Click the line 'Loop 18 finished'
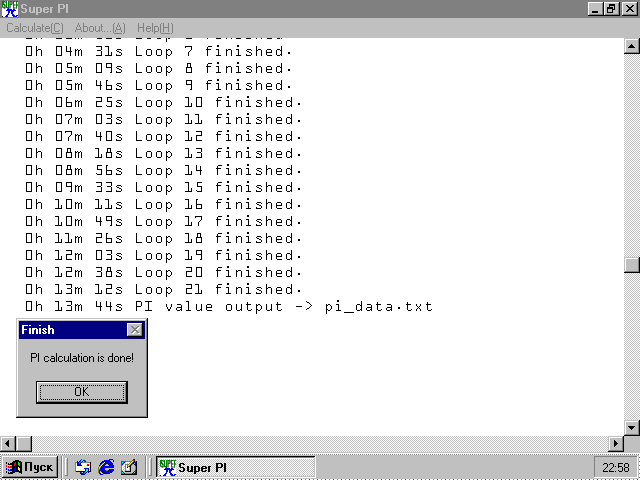The height and width of the screenshot is (480, 640). point(163,239)
